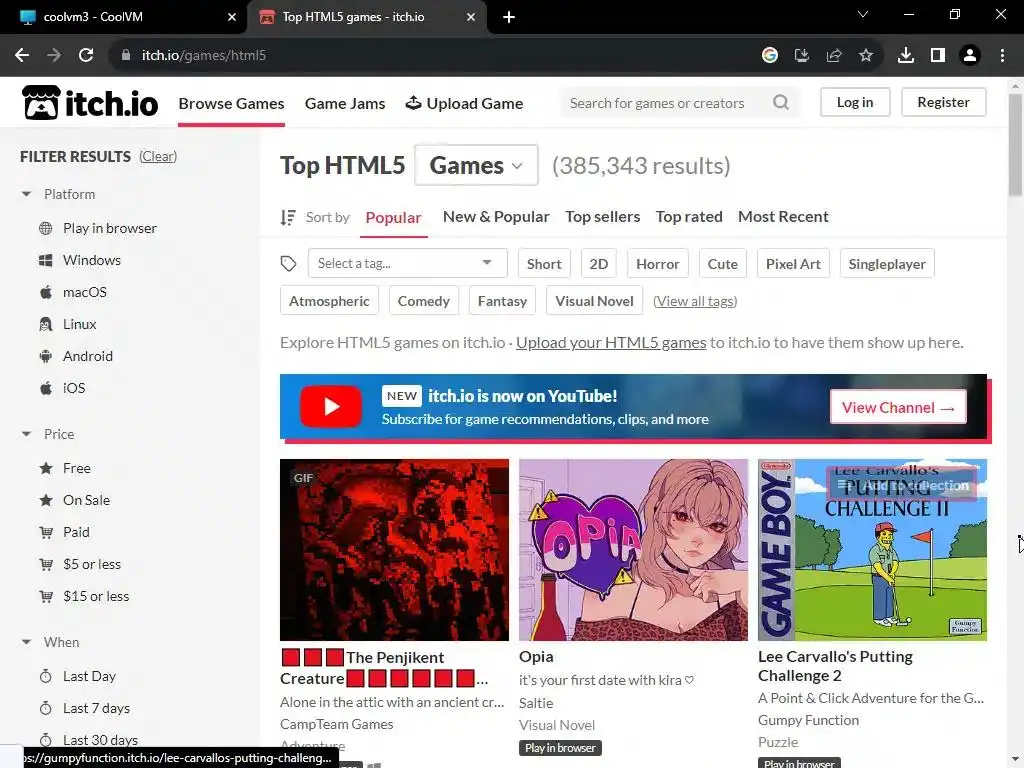
Task: Open The Penjikent Creature thumbnail
Action: point(394,550)
